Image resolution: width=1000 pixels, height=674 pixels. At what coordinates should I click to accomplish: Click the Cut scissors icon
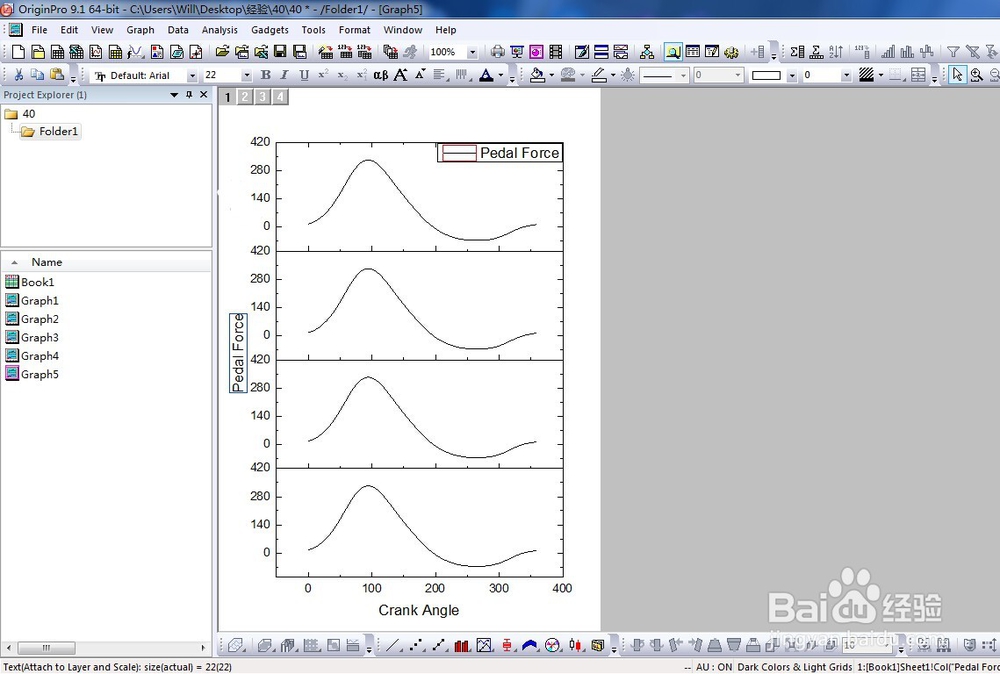coord(18,75)
